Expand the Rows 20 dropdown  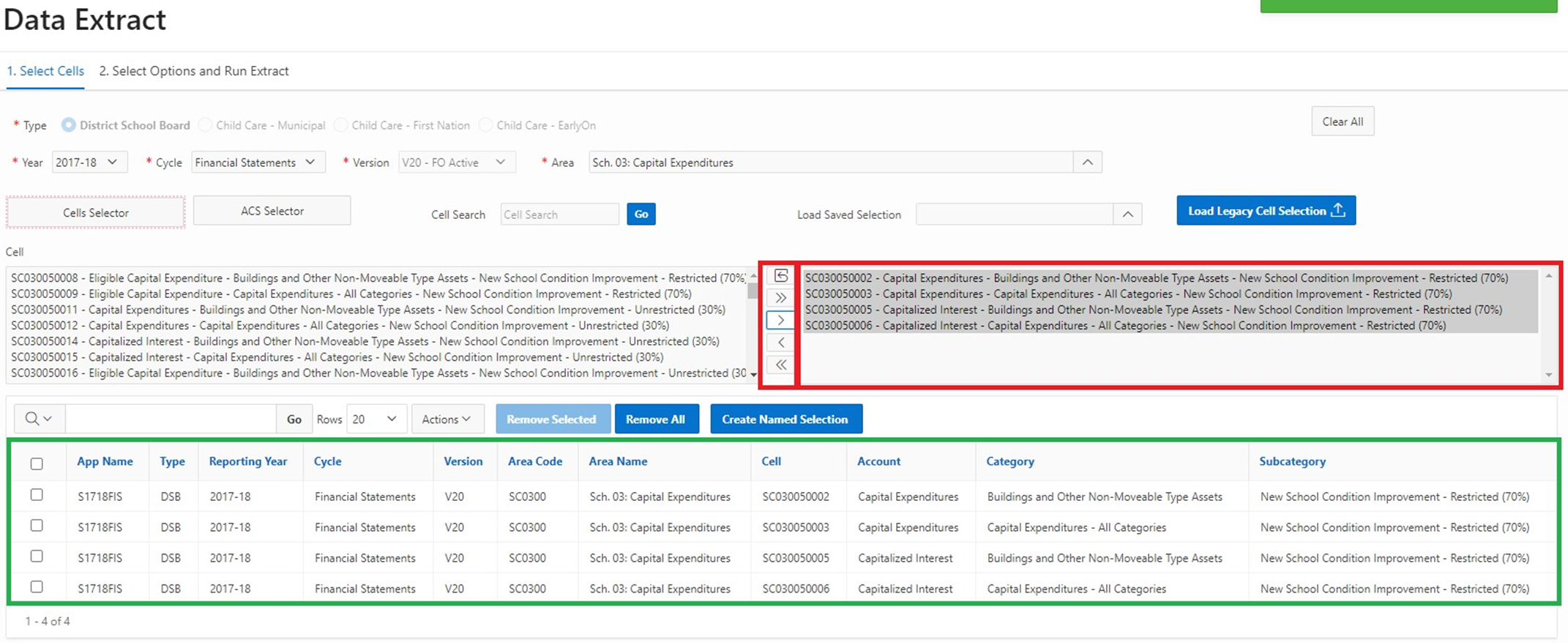click(376, 419)
